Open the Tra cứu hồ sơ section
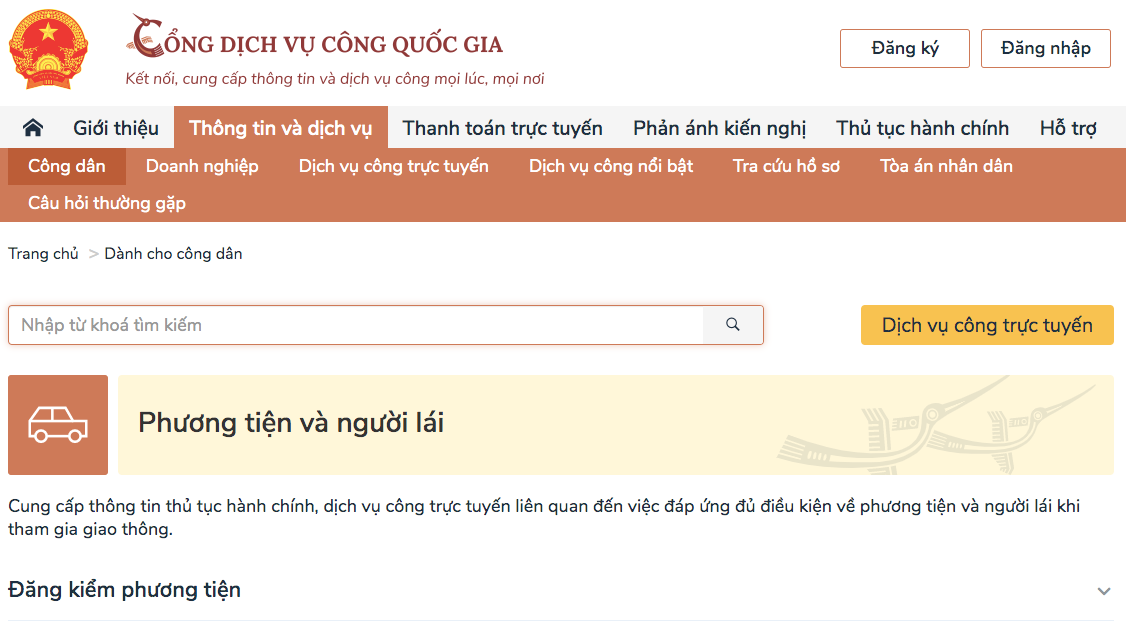 [784, 166]
